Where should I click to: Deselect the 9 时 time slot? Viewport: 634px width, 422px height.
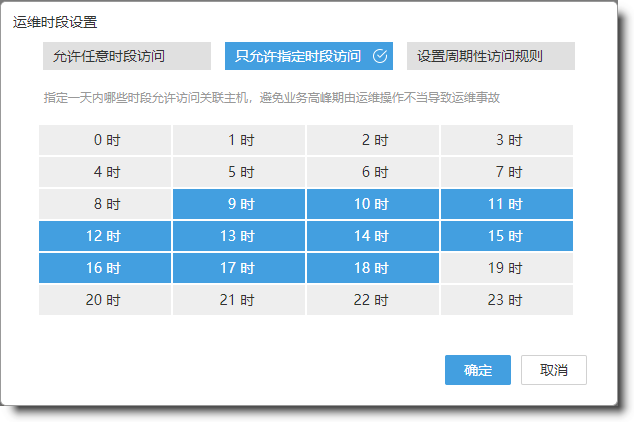(240, 204)
